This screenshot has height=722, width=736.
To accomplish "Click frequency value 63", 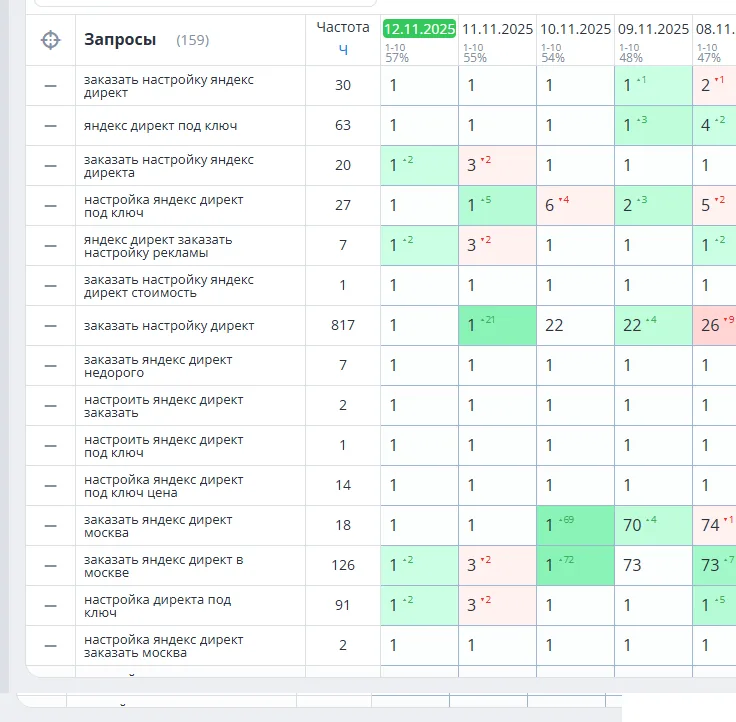I will click(343, 125).
